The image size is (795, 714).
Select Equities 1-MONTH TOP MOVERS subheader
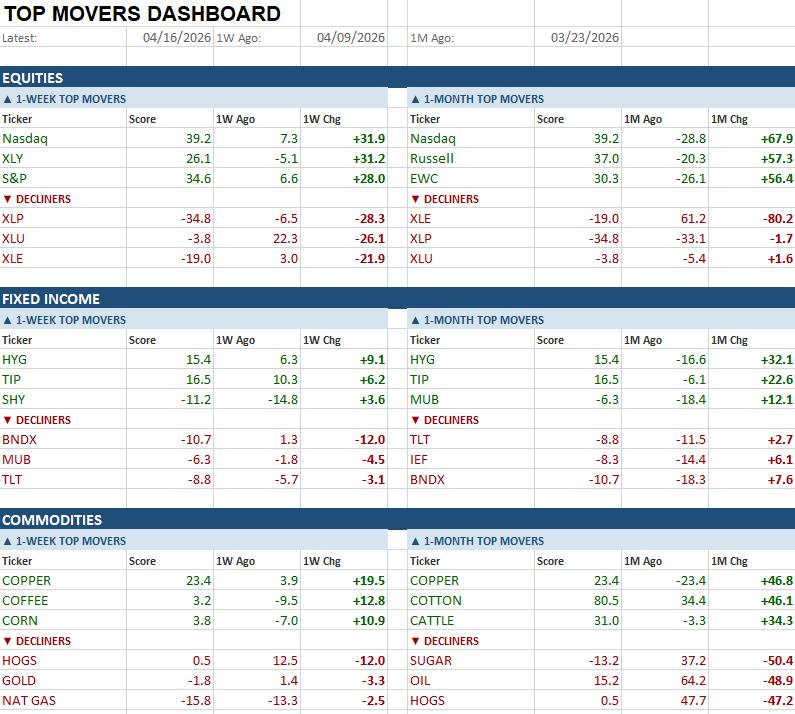point(601,99)
